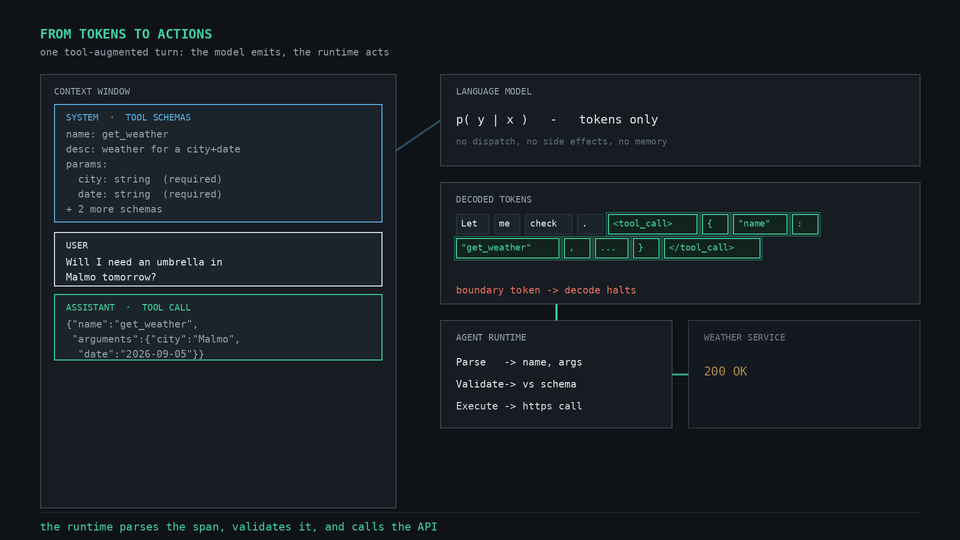Click the 'SYSTEM · TOOL SCHEMAS' header

129,118
